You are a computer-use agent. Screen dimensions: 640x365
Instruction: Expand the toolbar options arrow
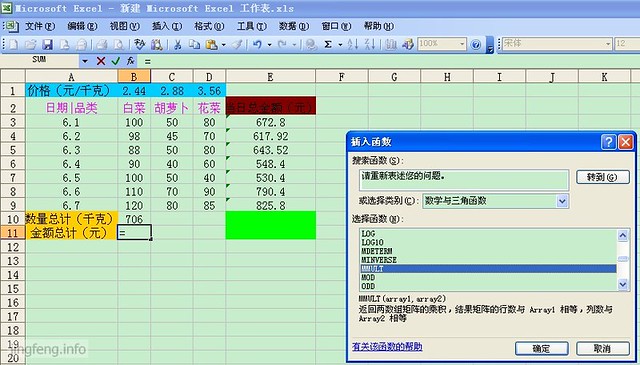490,45
